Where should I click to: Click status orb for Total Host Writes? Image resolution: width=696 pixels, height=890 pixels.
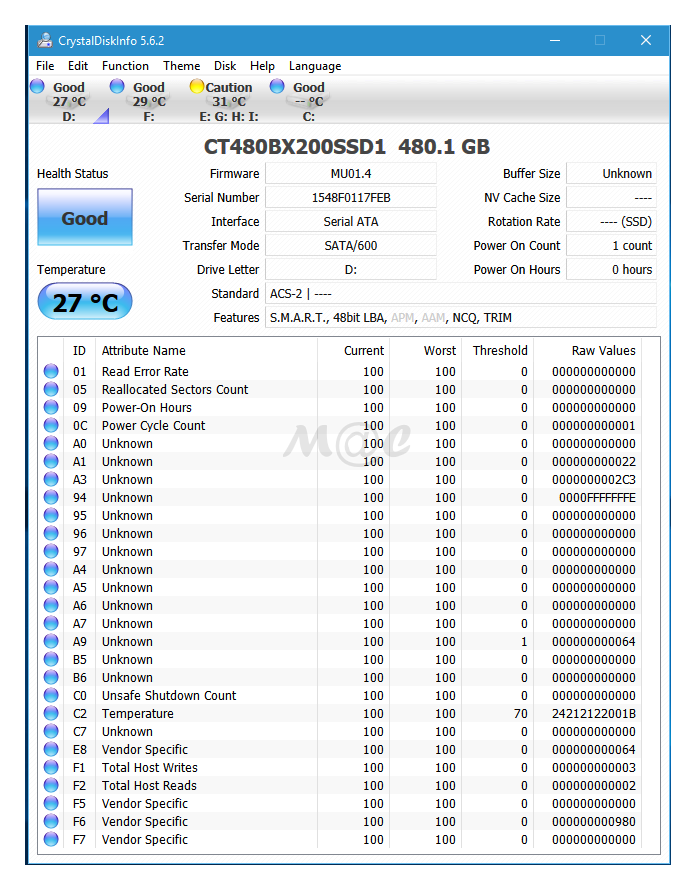pos(51,767)
